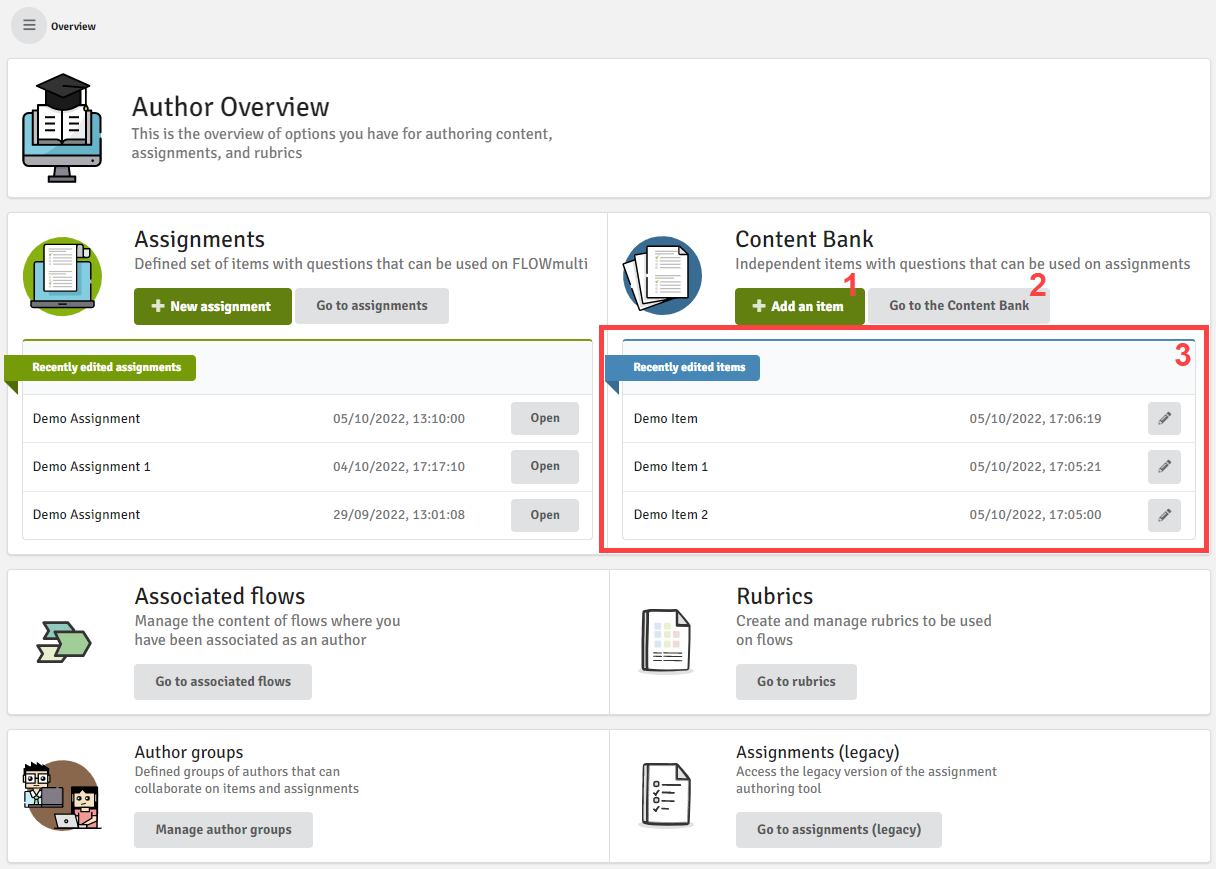Click the Rubrics sheet icon

[x=665, y=641]
